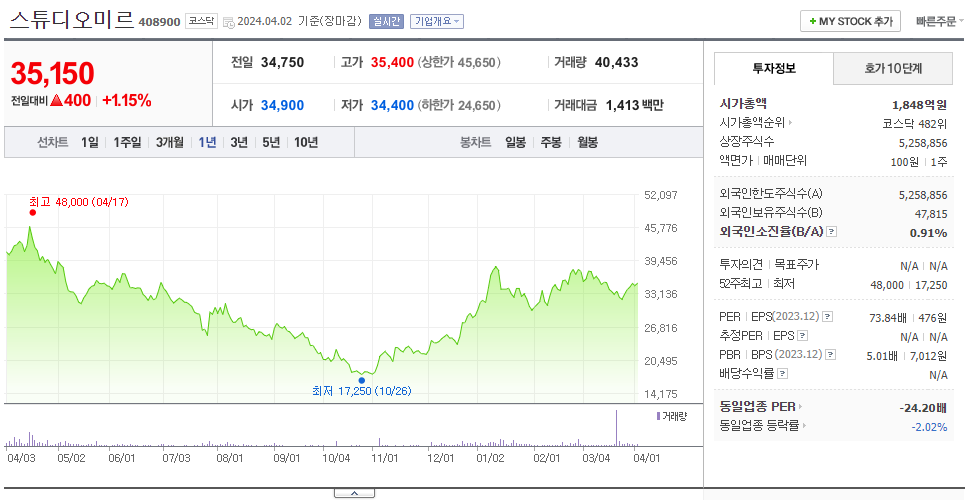Open help icon next to 배당수익률

coord(782,373)
